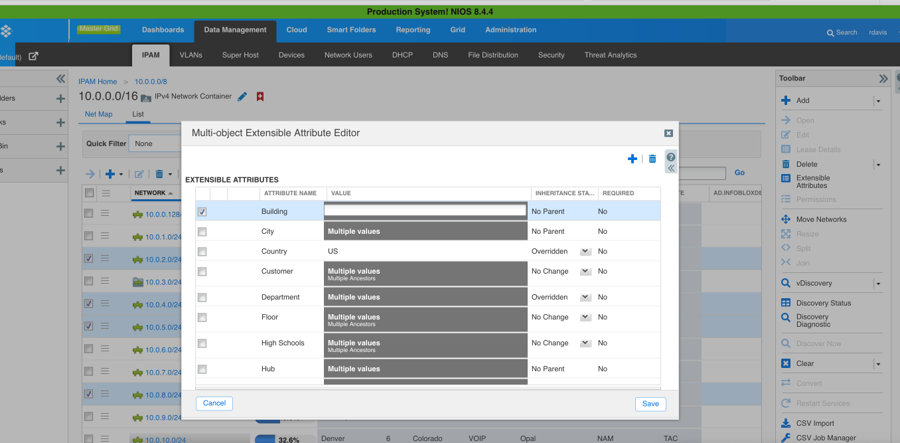The height and width of the screenshot is (443, 900).
Task: Open the Floor inheritance status dropdown
Action: (585, 317)
